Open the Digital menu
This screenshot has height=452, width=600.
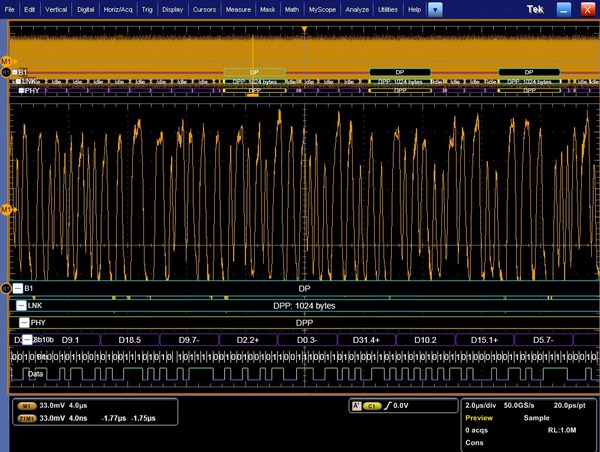[x=85, y=10]
